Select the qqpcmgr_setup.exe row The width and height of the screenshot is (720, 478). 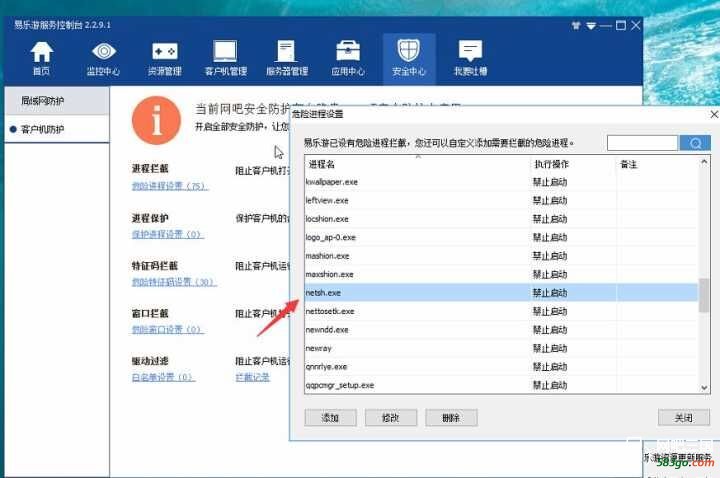click(501, 385)
